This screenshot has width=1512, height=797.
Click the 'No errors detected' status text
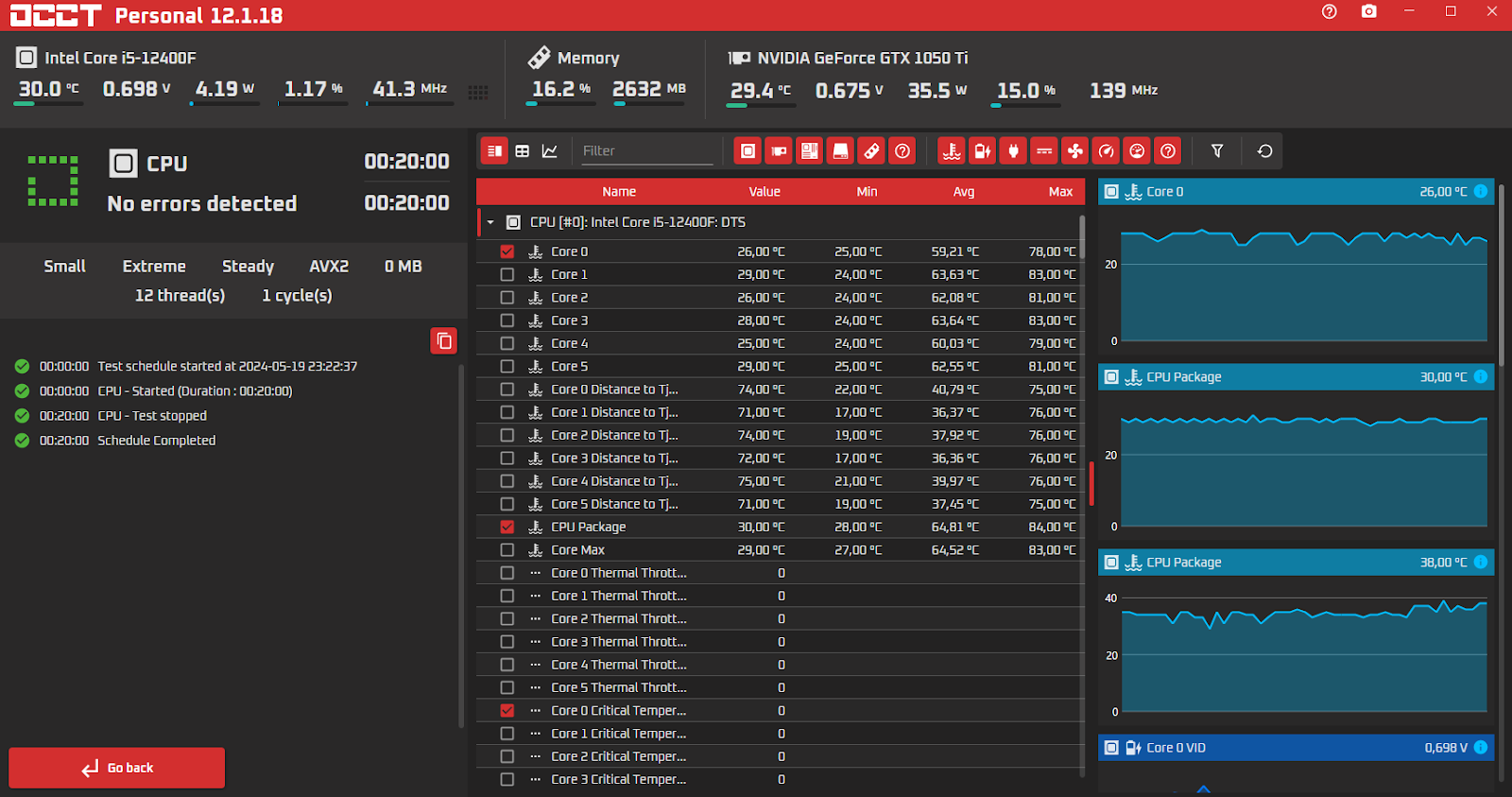(x=201, y=203)
